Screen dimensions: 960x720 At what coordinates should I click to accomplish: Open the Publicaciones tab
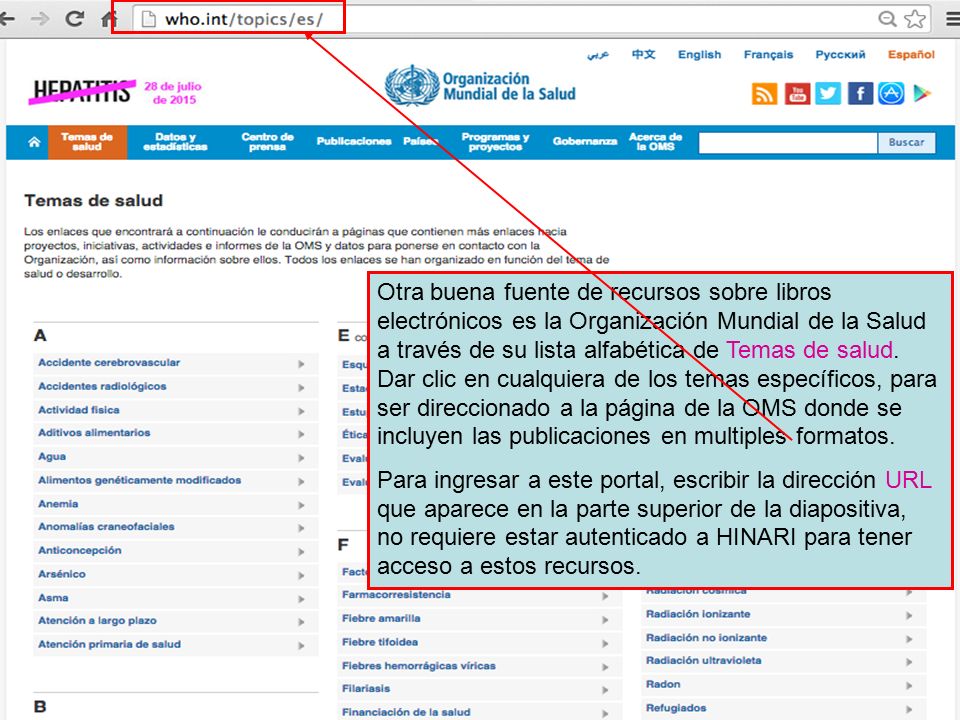[354, 141]
